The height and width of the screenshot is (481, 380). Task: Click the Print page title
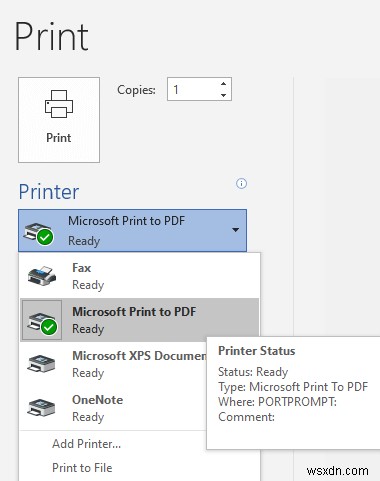(x=52, y=36)
